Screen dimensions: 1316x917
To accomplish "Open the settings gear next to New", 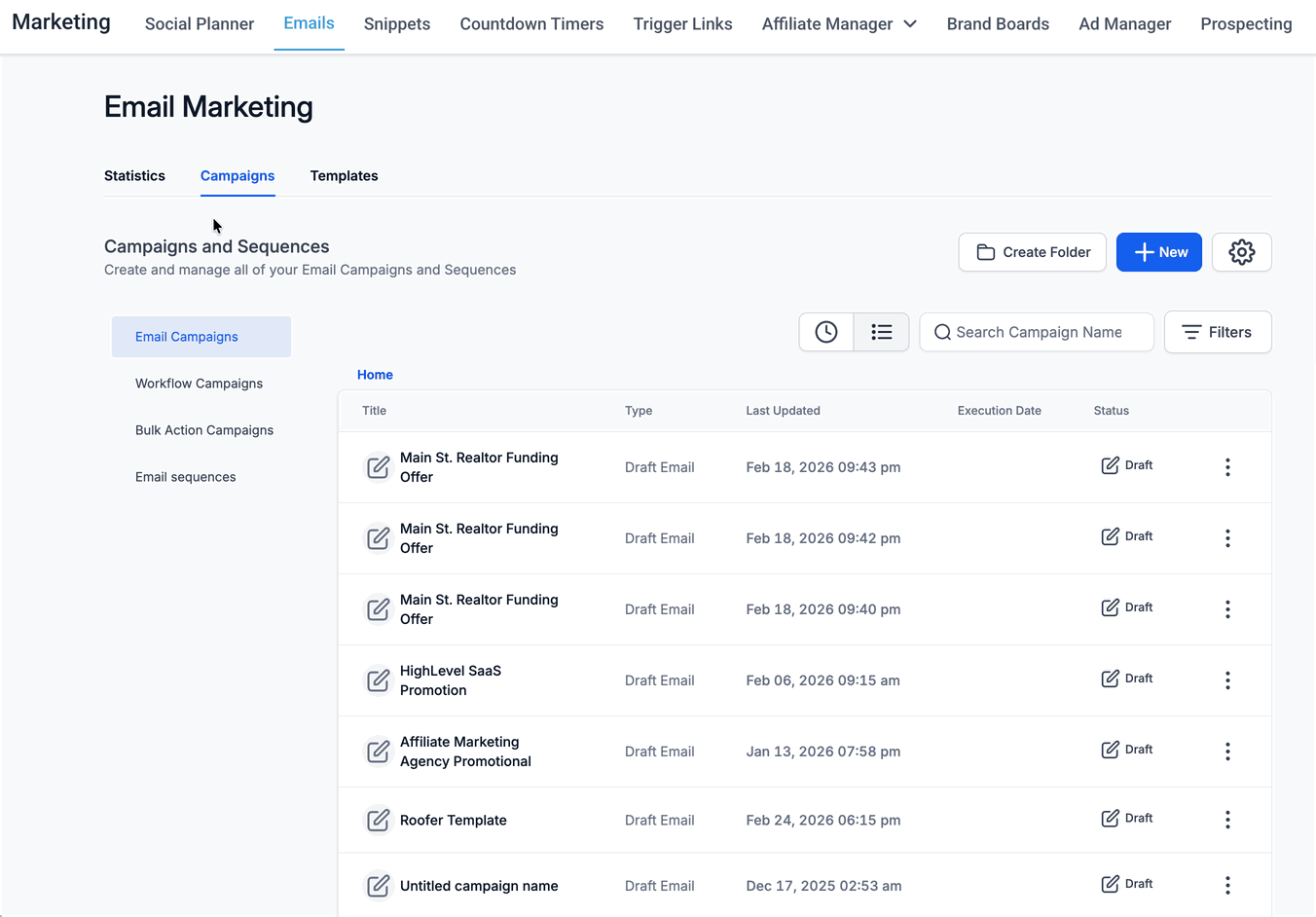I will point(1241,252).
